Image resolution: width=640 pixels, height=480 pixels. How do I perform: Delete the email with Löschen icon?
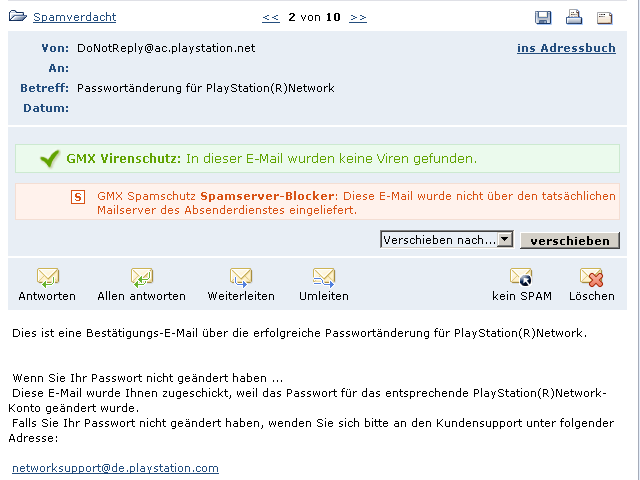[x=592, y=277]
